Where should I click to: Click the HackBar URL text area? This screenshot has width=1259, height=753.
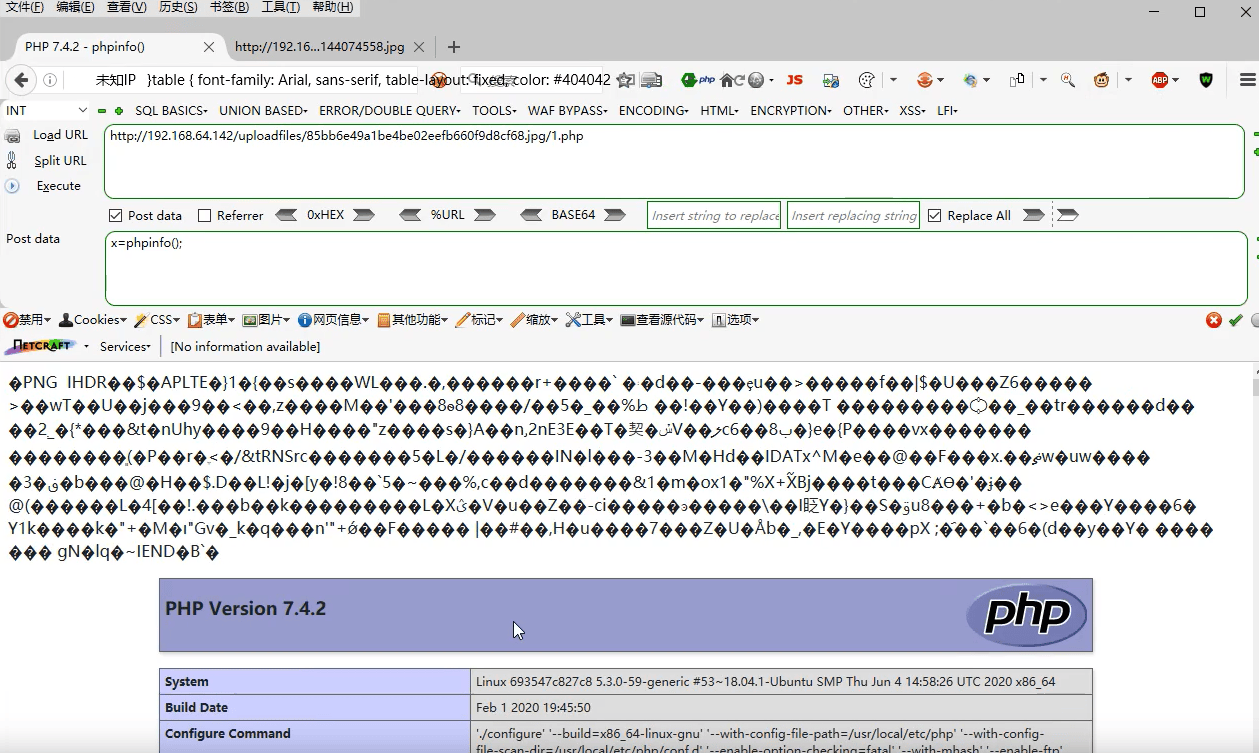(674, 161)
